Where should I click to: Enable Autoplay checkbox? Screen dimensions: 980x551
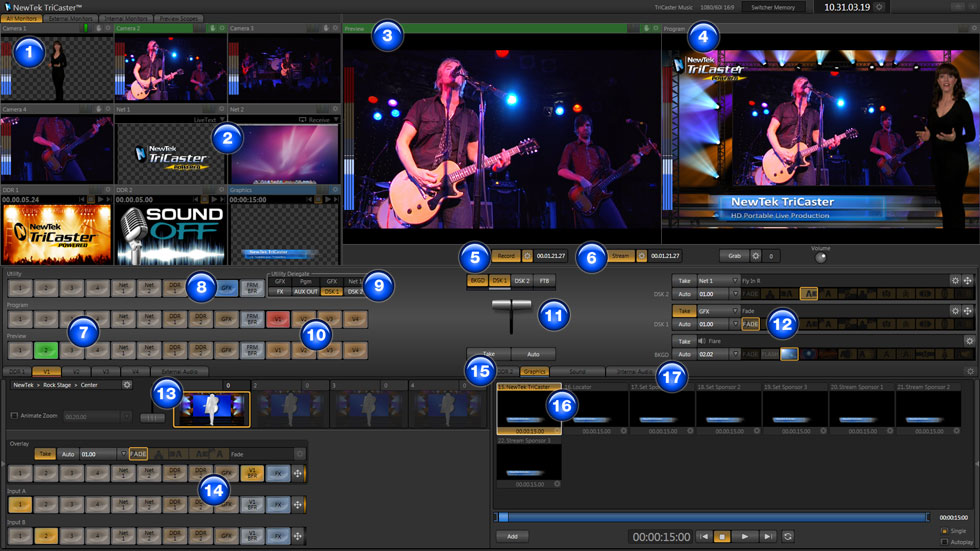click(x=944, y=542)
